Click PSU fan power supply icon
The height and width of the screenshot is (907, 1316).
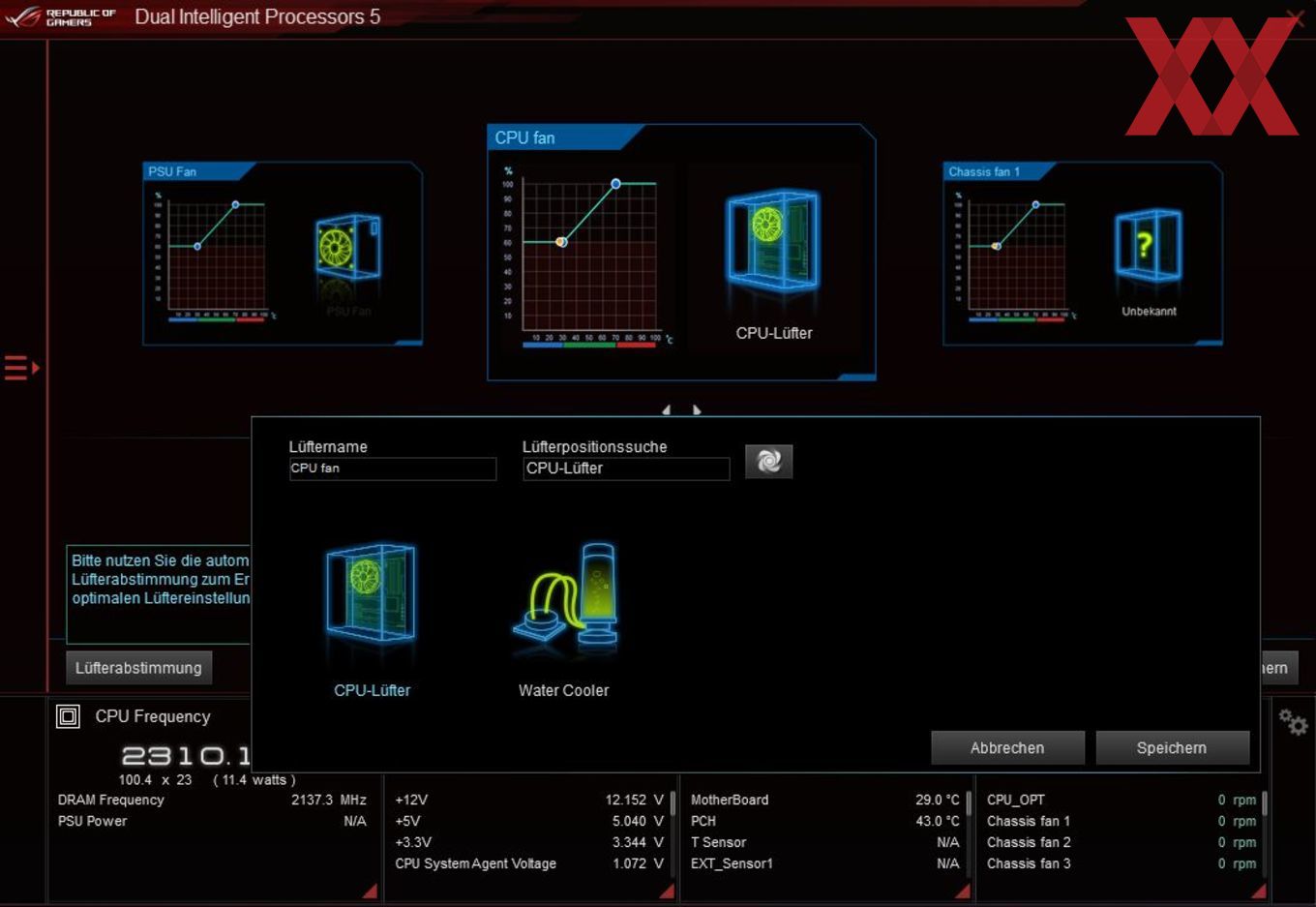(348, 248)
